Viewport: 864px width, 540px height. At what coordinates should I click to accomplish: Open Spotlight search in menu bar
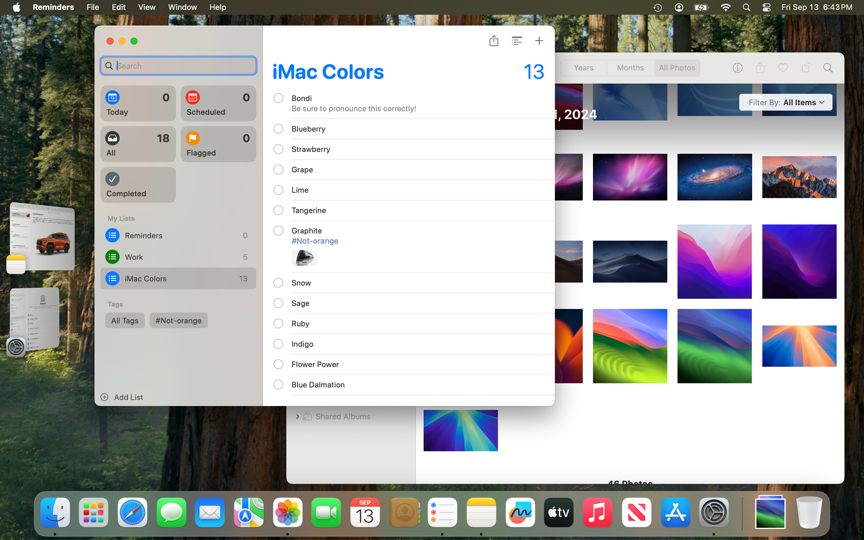746,7
